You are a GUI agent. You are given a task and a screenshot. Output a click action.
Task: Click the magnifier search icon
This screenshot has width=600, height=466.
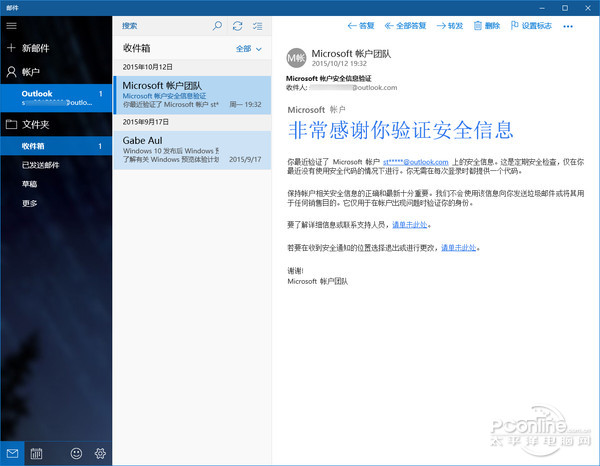(217, 26)
